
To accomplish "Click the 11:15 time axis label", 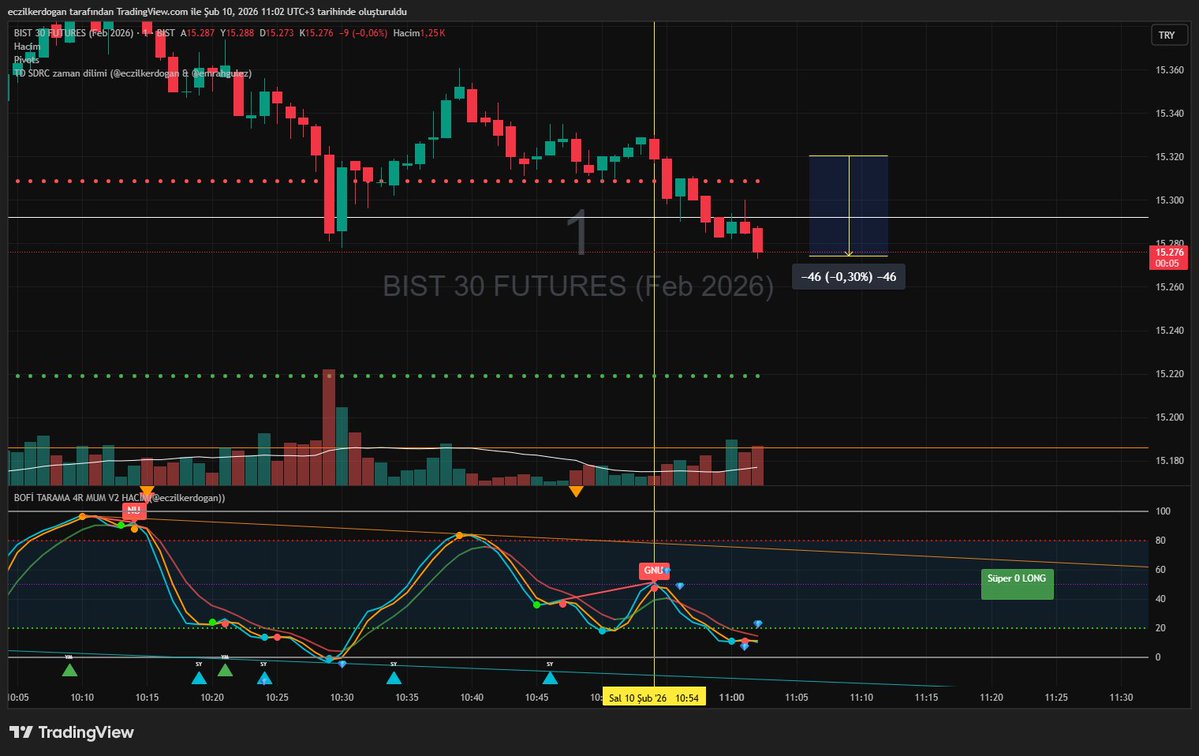I will pos(926,697).
